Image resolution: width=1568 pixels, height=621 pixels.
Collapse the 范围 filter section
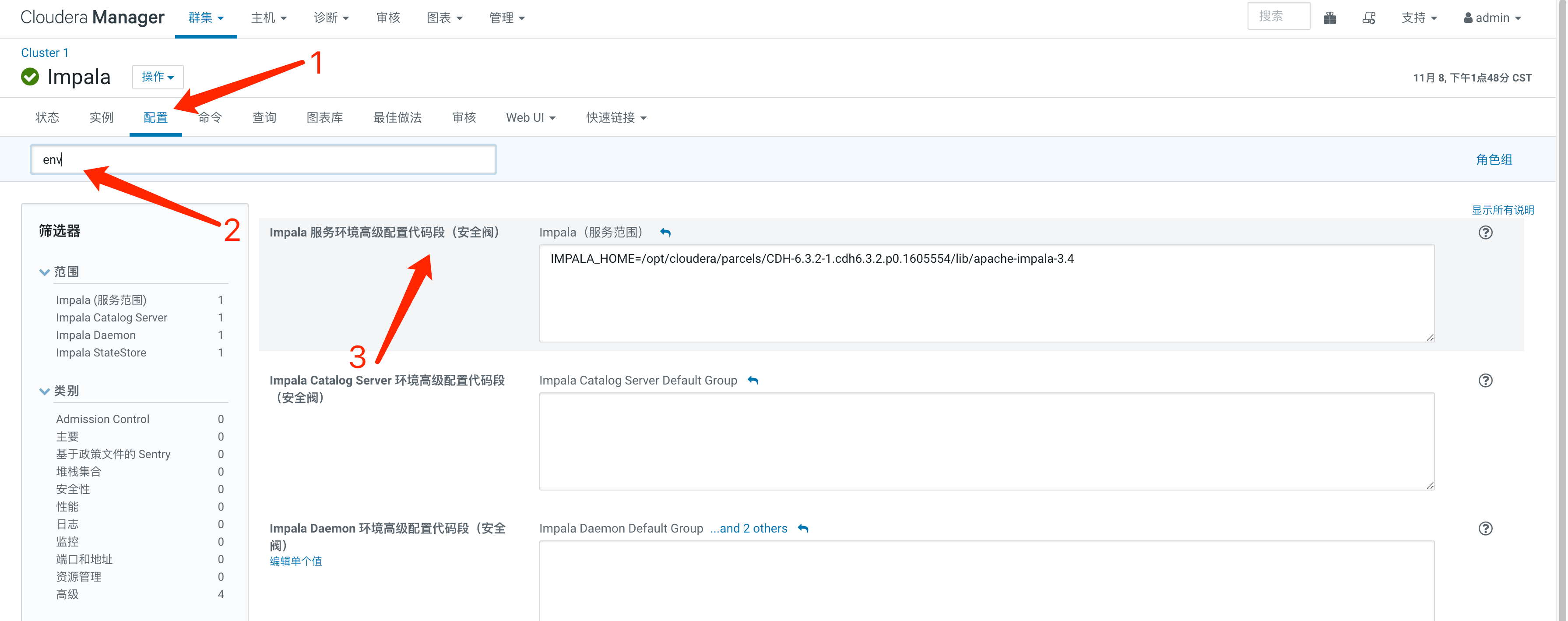pyautogui.click(x=44, y=272)
